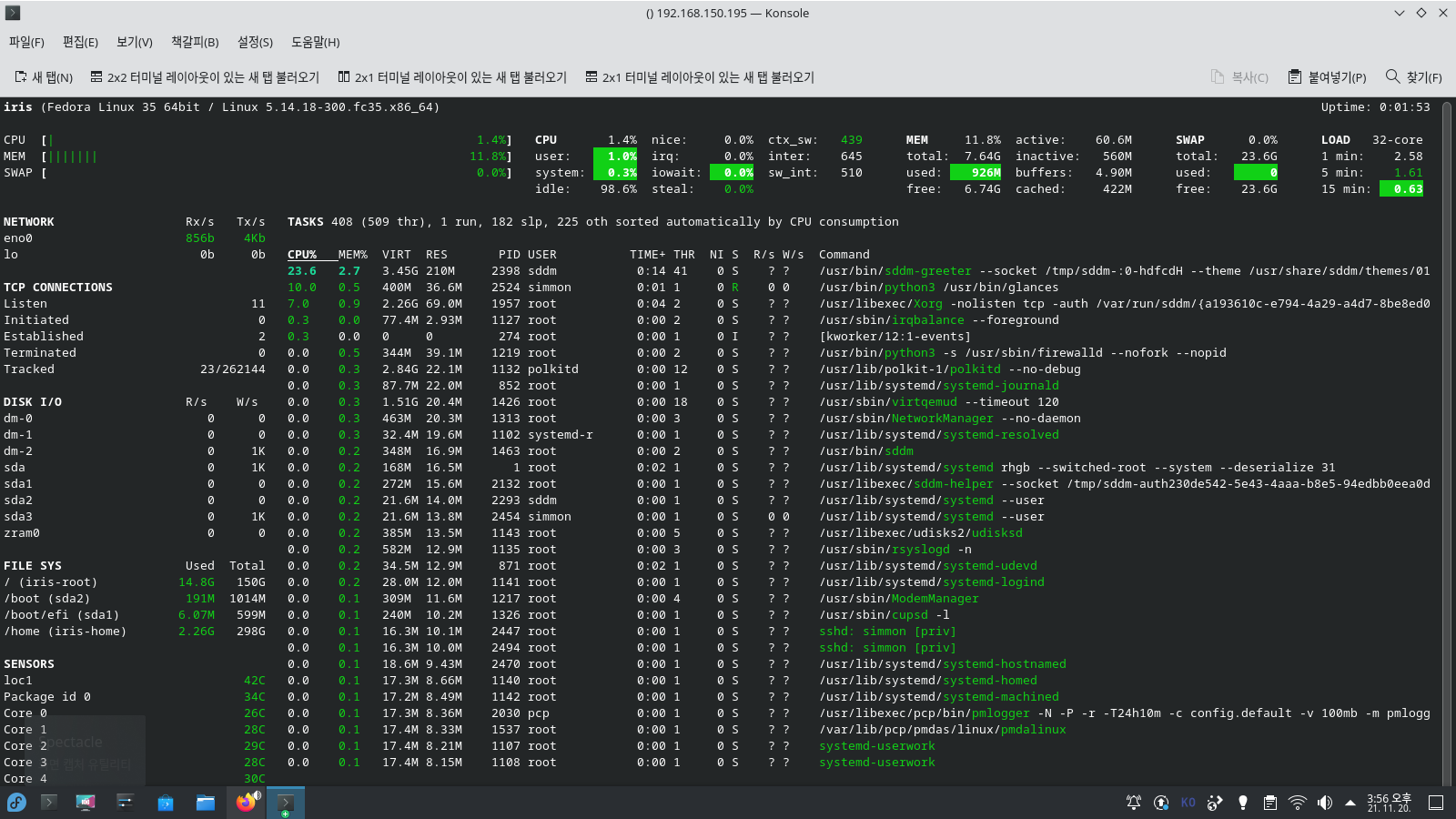Expand hidden system tray icons arrow
1456x819 pixels.
[1350, 803]
